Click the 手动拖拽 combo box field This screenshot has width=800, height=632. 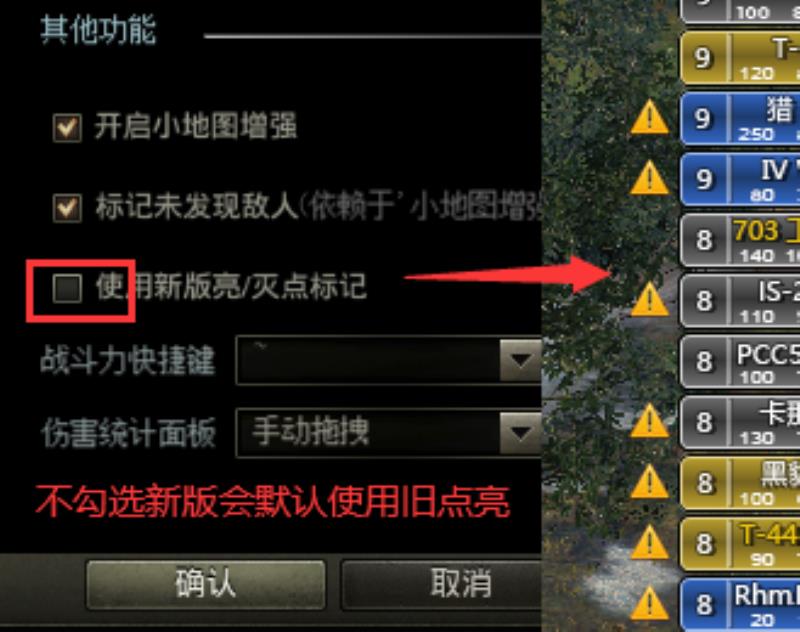tap(389, 433)
